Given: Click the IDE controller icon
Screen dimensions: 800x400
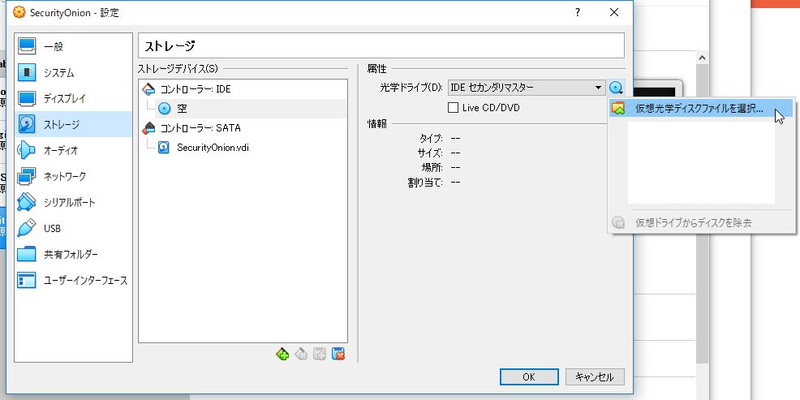Looking at the screenshot, I should (148, 89).
